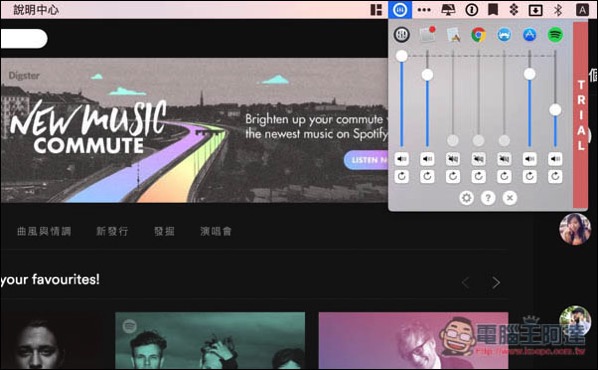This screenshot has width=598, height=370.
Task: Open the dark bearded man album cover
Action: pyautogui.click(x=51, y=341)
